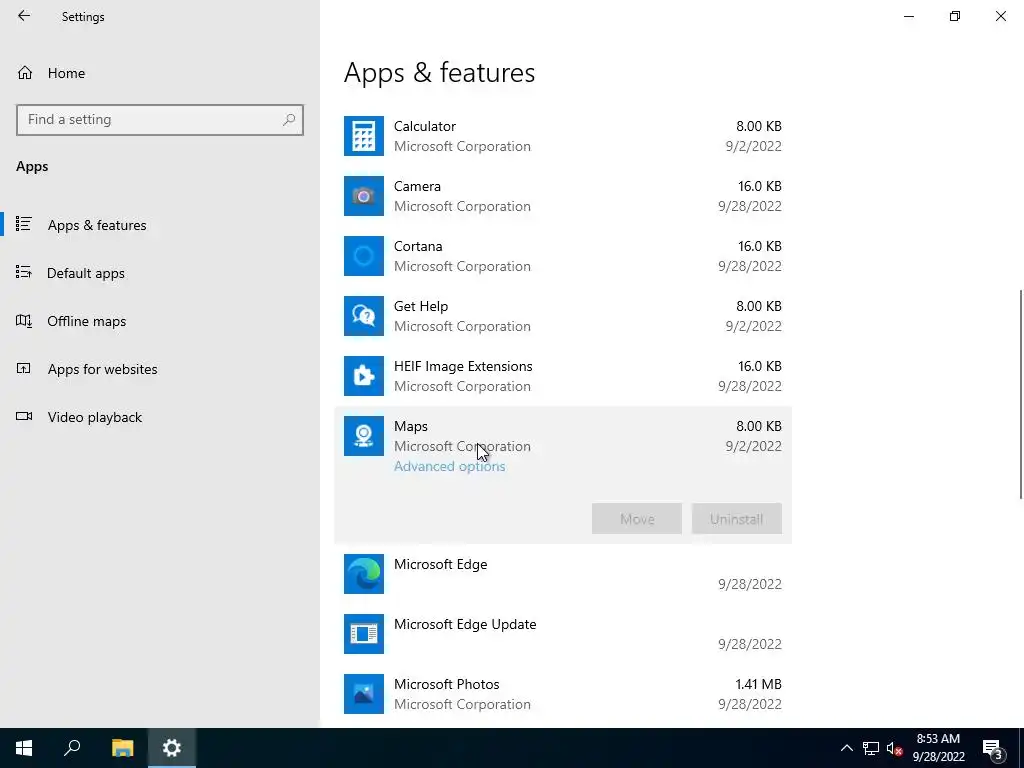
Task: Click the Maps app icon
Action: tap(364, 436)
